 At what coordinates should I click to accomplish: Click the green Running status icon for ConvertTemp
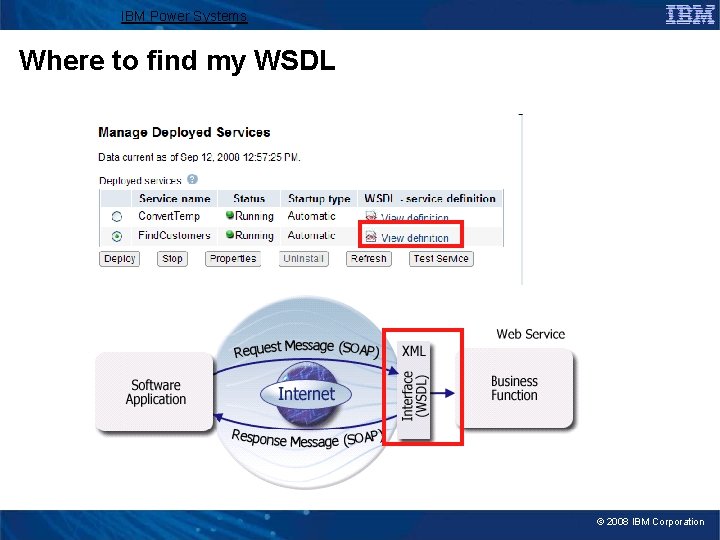click(x=230, y=215)
